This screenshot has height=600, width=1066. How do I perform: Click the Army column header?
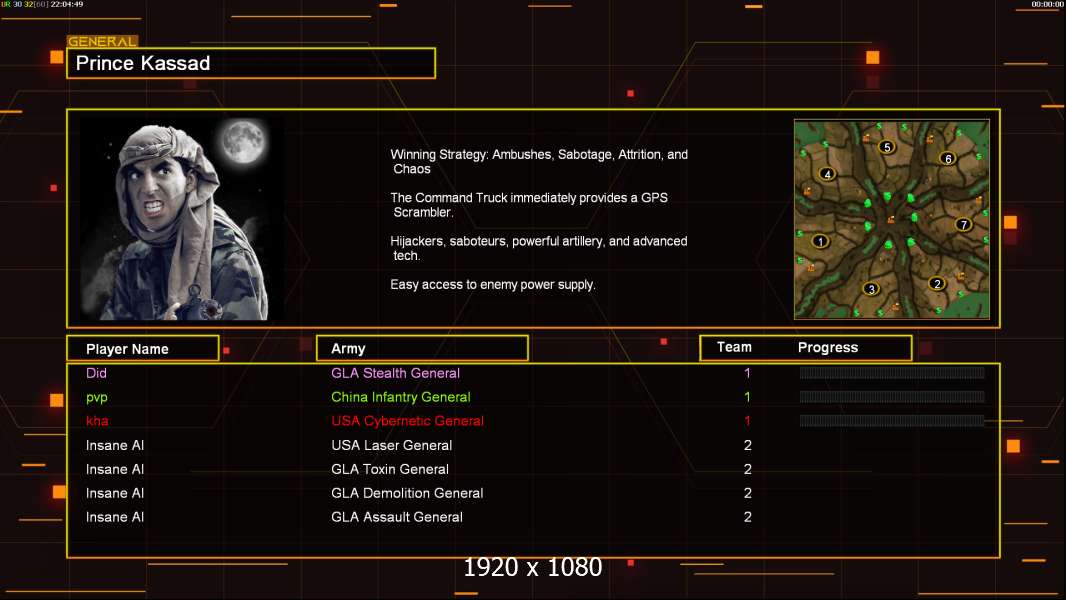[422, 349]
